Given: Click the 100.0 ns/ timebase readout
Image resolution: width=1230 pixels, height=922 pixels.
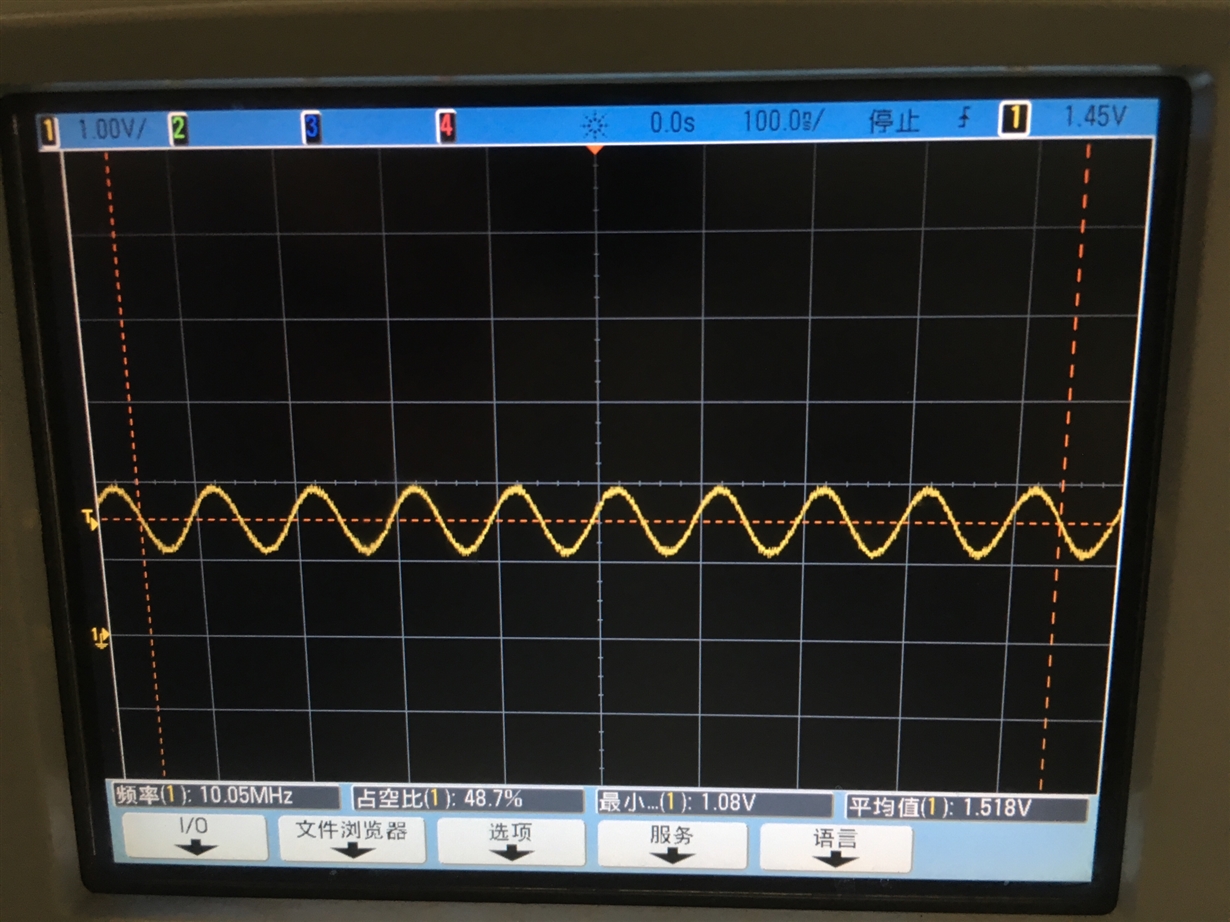Looking at the screenshot, I should [x=783, y=122].
